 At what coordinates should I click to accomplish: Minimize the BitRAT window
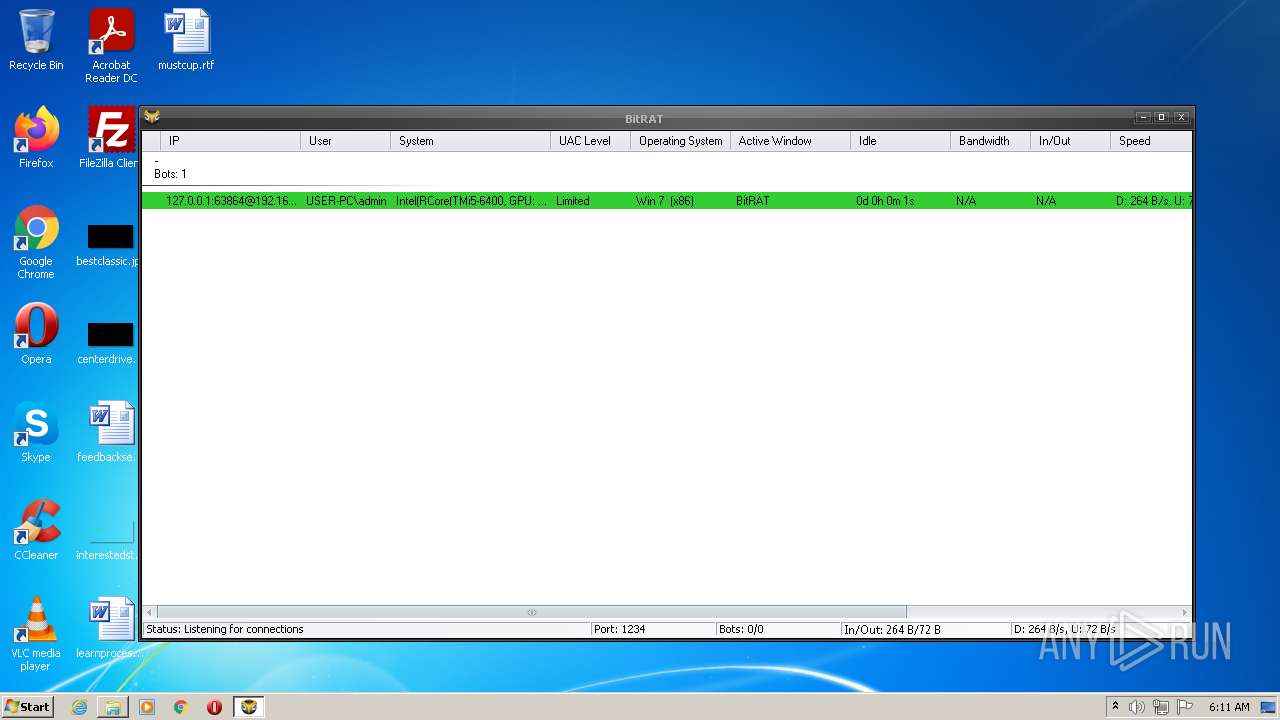click(1143, 117)
